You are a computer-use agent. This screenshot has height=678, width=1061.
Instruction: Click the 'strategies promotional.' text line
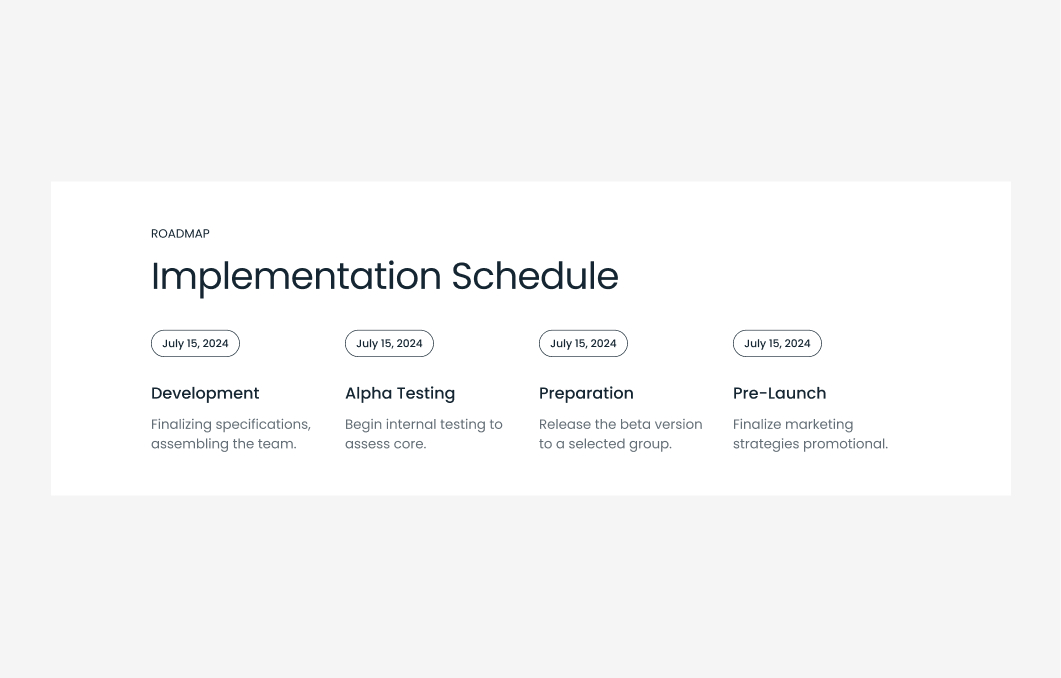[x=810, y=444]
